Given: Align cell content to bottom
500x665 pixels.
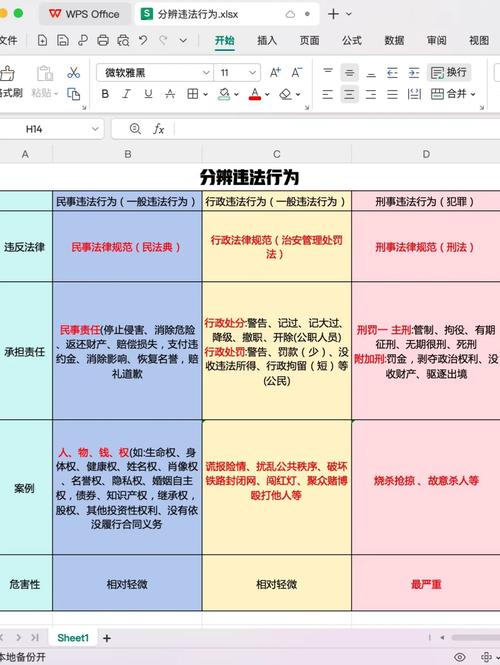Looking at the screenshot, I should coord(371,73).
